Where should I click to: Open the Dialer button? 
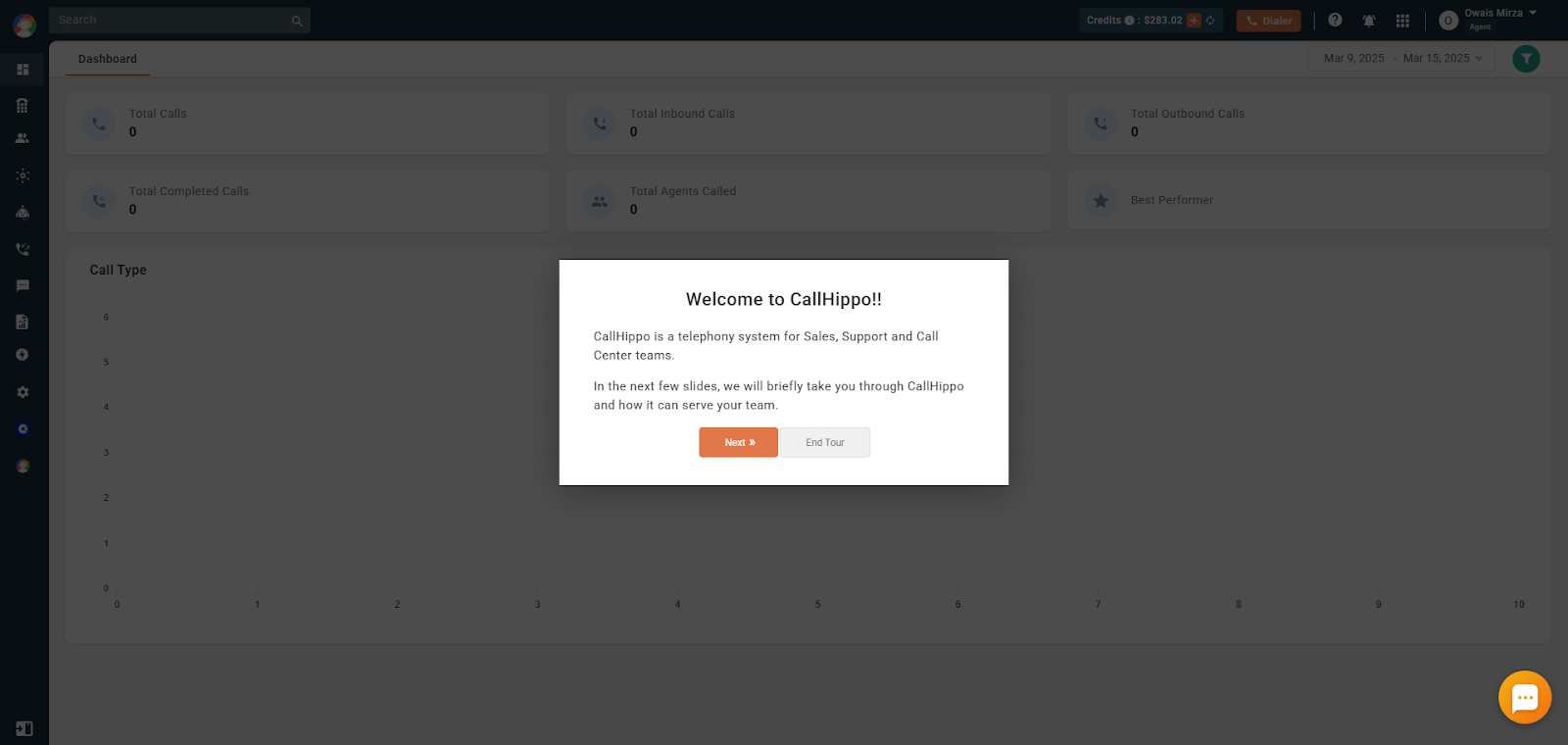click(1268, 21)
